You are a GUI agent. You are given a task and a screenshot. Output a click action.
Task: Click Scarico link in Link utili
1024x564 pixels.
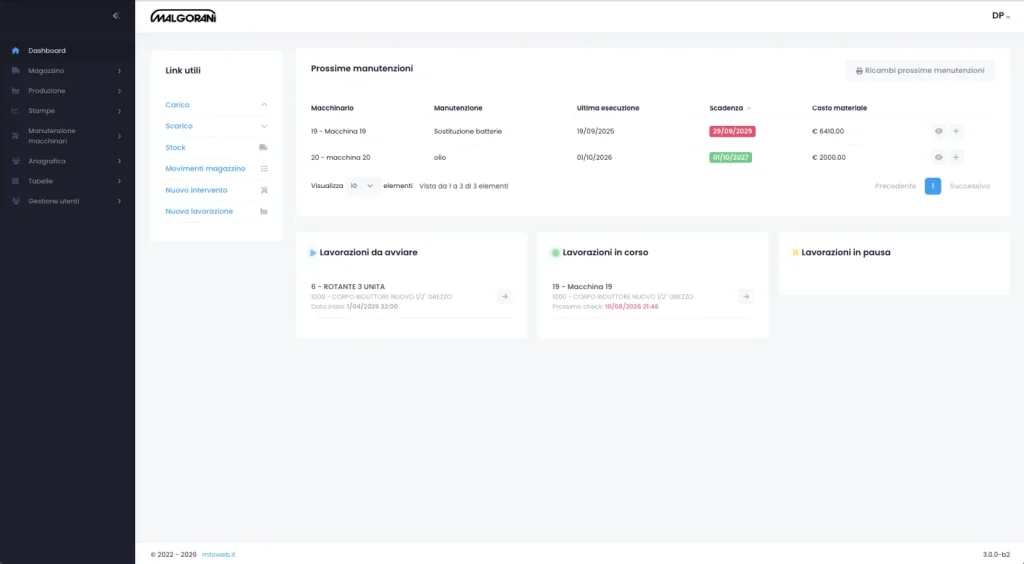(x=179, y=126)
